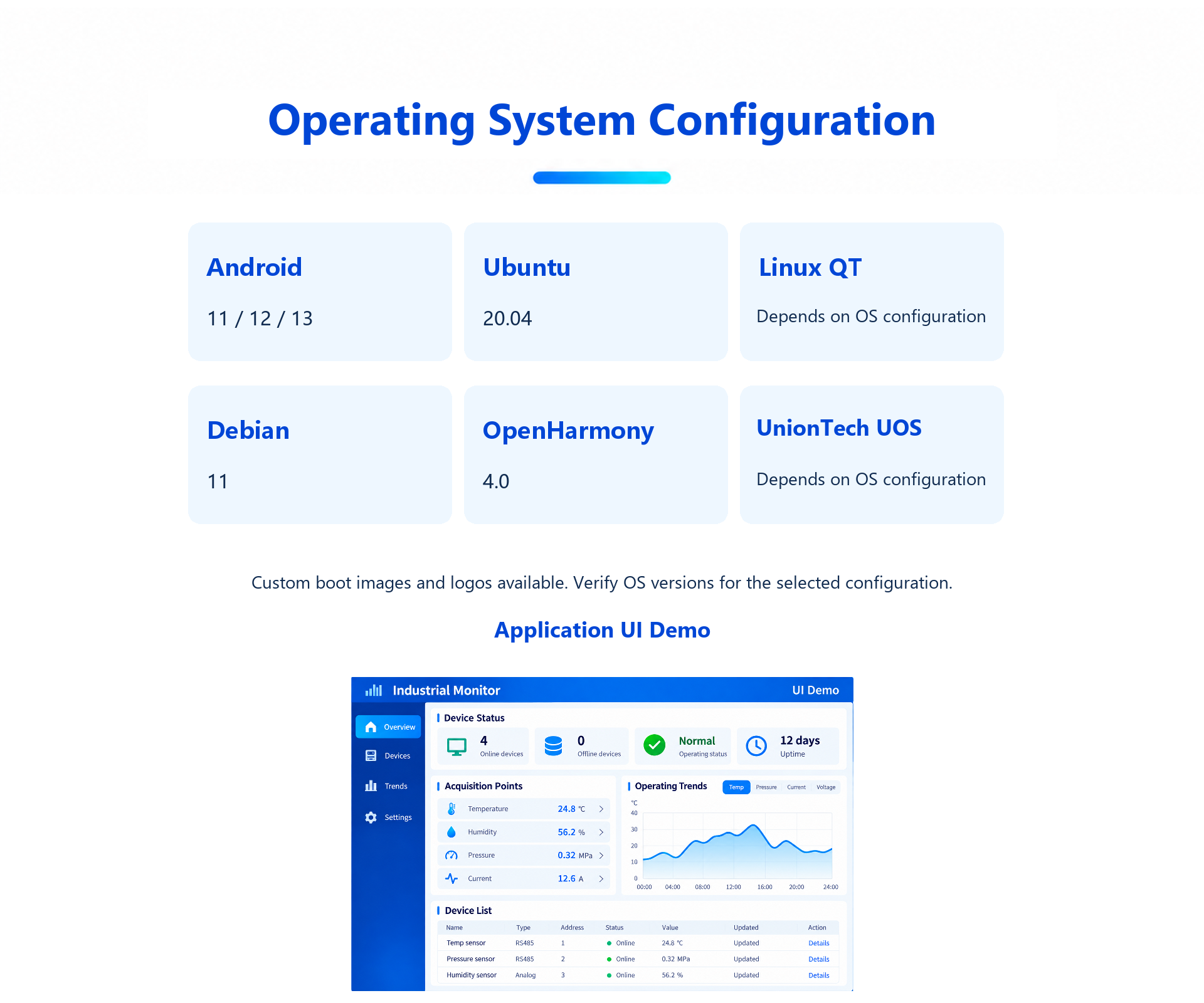Click the 'Address' column header
Viewport: 1204px width, 1003px height.
(572, 928)
